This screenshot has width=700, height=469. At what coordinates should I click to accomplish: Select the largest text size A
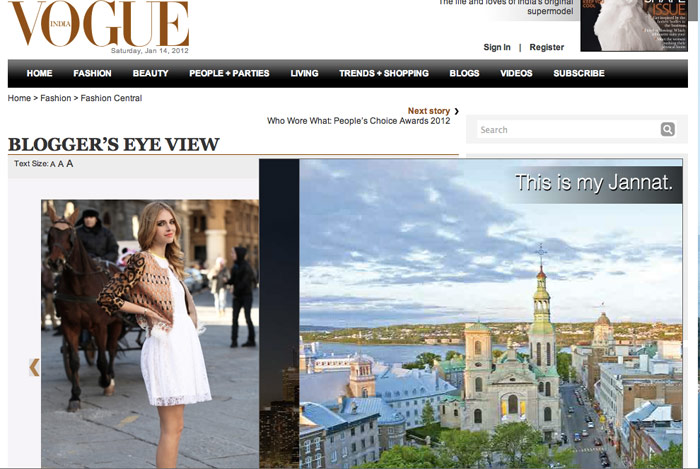[70, 163]
